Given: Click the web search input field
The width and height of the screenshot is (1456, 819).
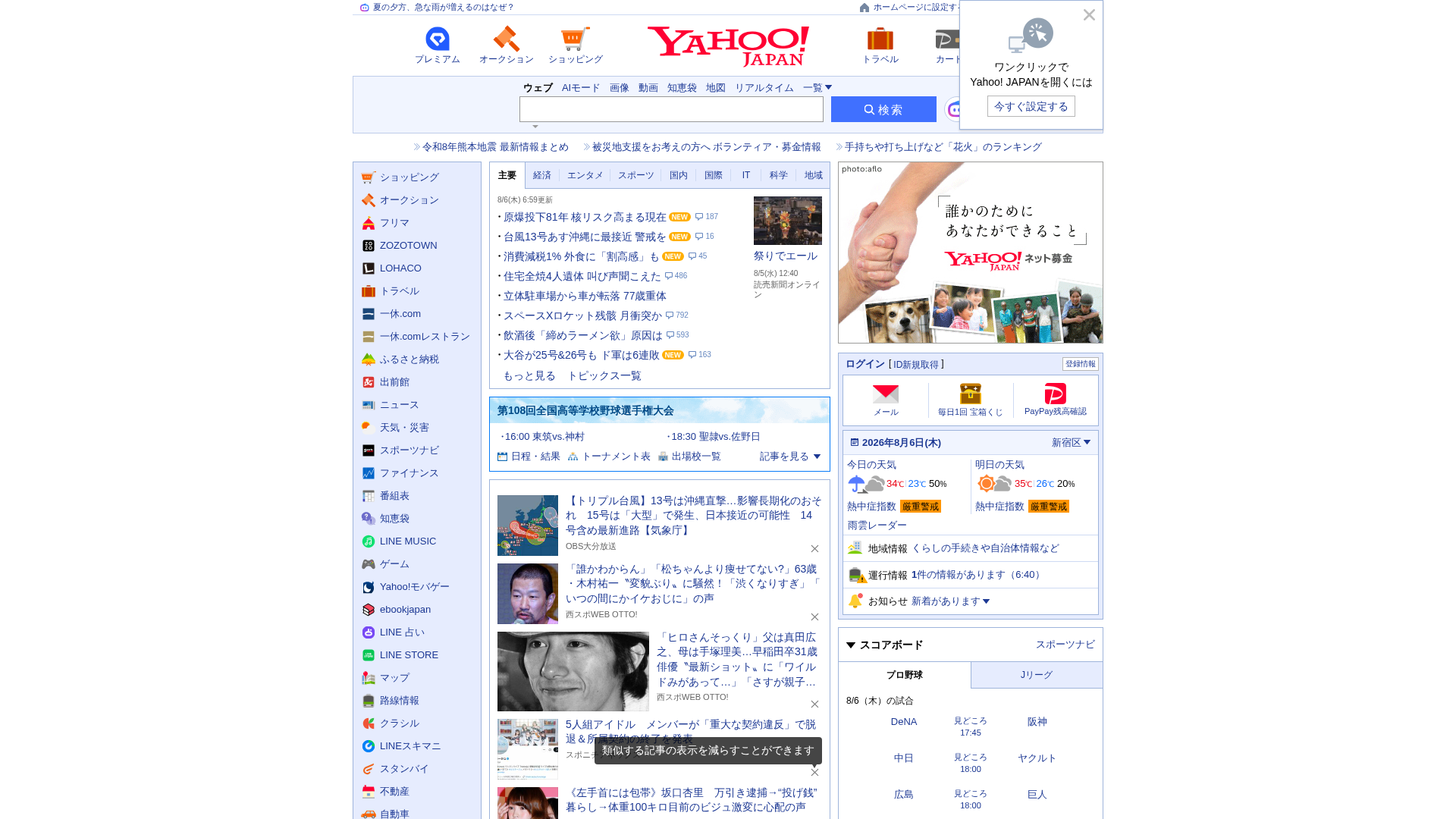Looking at the screenshot, I should coord(671,109).
